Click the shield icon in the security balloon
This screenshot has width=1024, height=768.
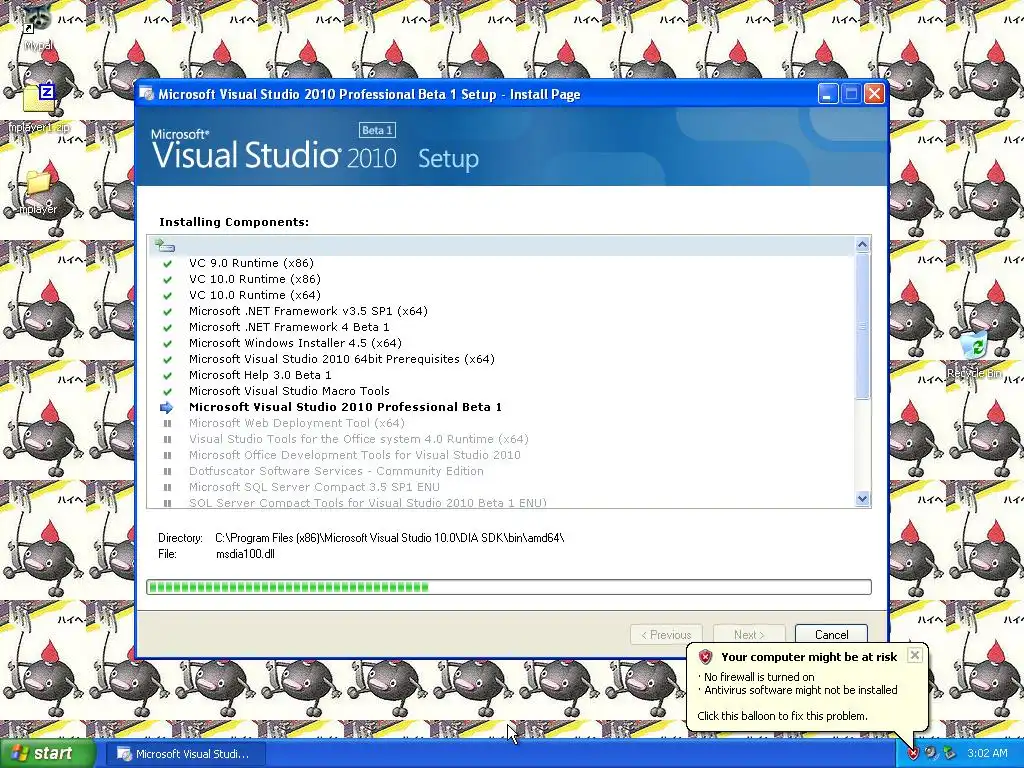(705, 657)
